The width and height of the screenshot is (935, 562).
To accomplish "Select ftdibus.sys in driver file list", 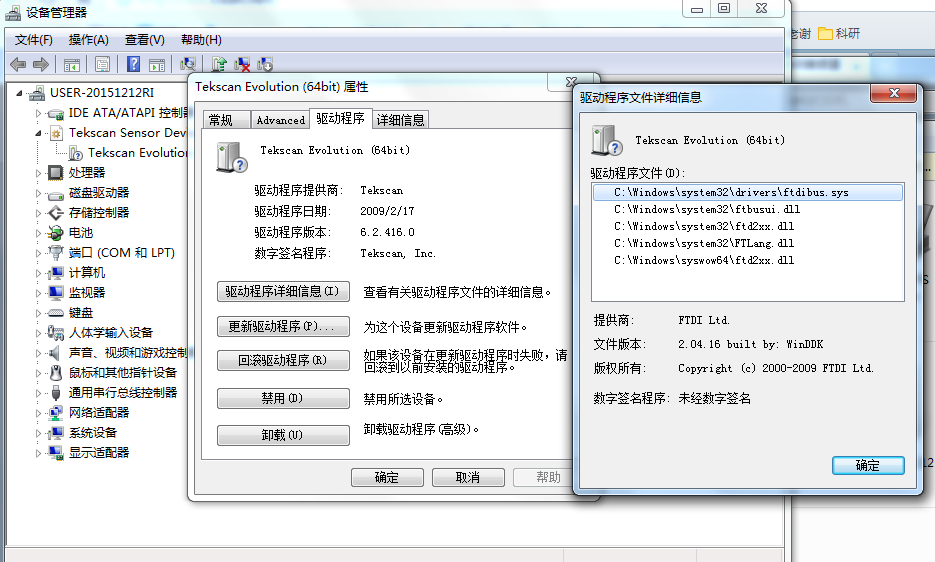I will point(748,192).
